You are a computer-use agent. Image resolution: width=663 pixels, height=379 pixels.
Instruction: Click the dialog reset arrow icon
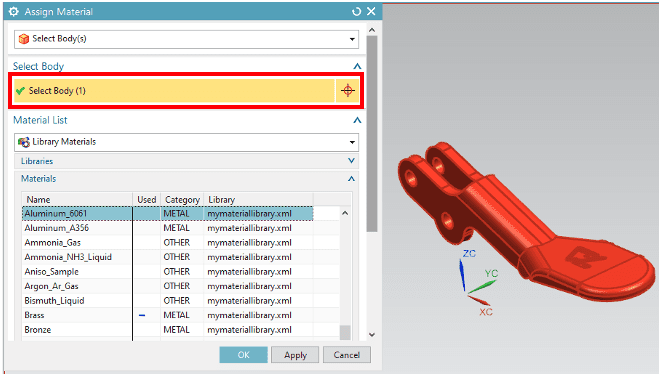[356, 11]
